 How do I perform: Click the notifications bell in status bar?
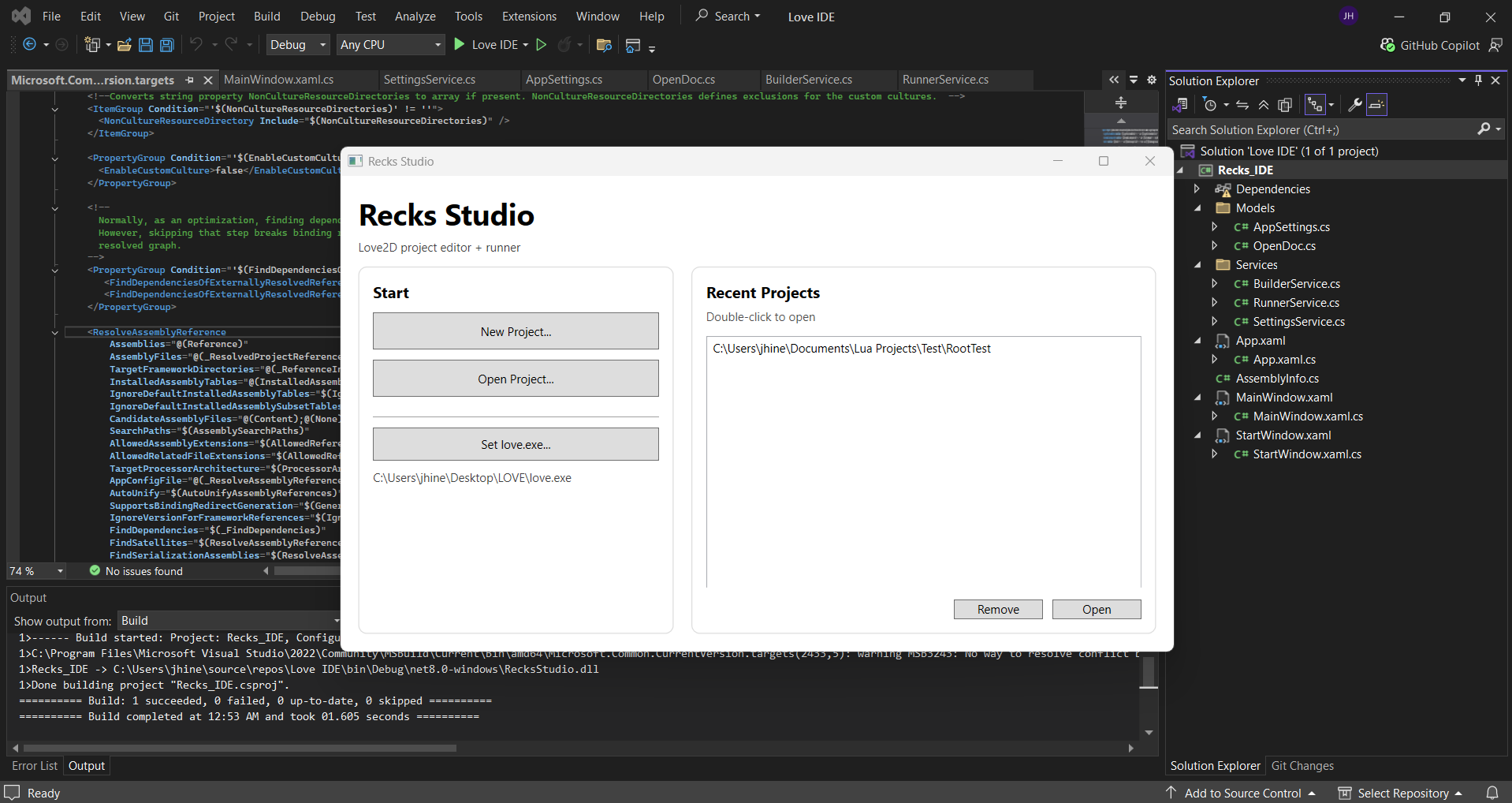click(x=1492, y=793)
